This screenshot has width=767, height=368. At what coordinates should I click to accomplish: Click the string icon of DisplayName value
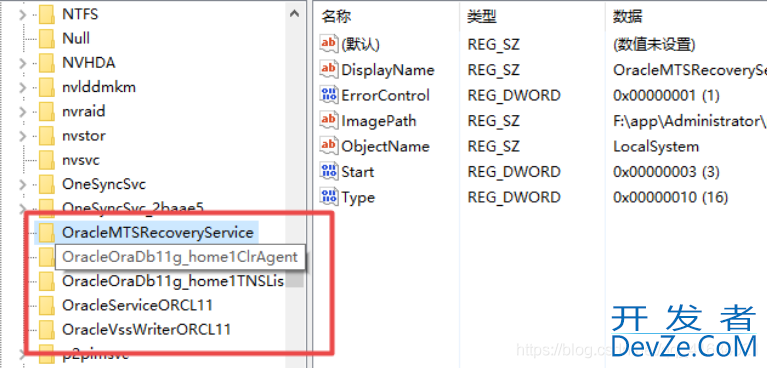329,69
